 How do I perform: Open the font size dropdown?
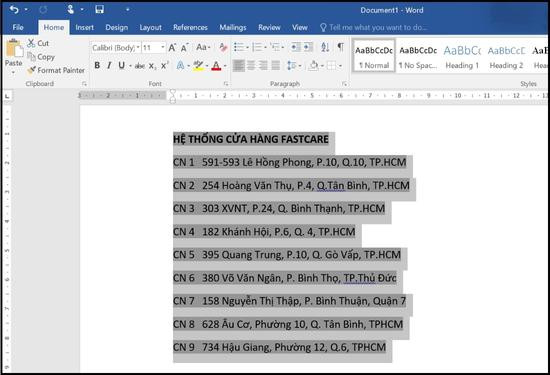click(163, 47)
